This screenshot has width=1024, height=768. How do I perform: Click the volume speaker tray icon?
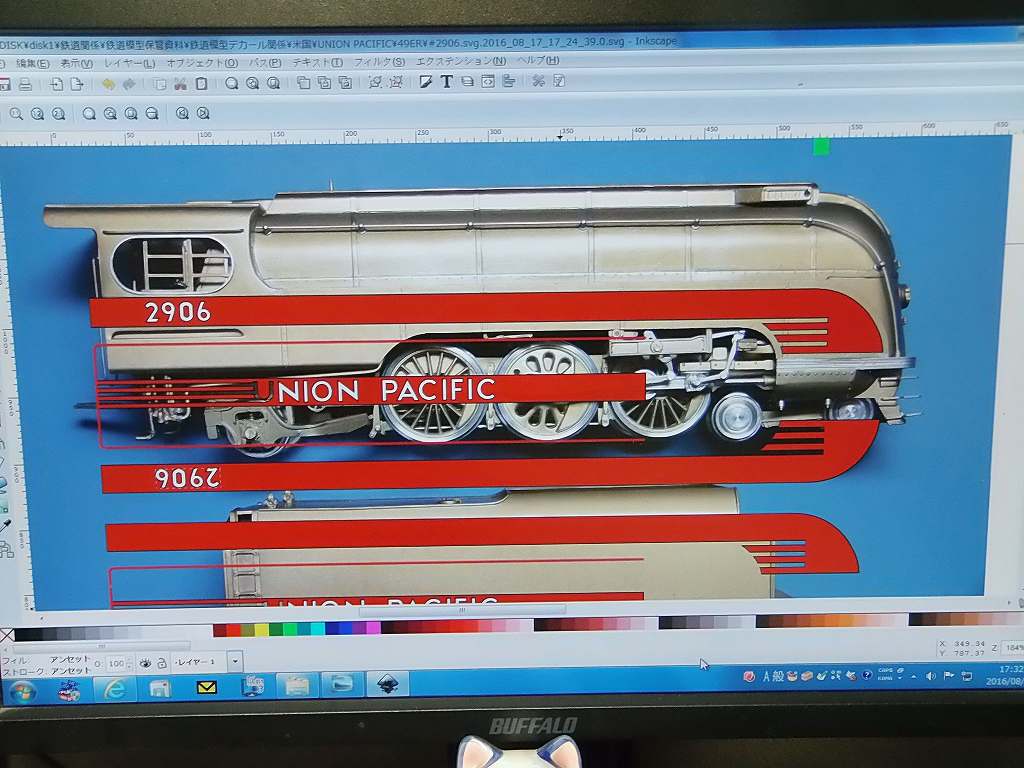click(x=930, y=676)
